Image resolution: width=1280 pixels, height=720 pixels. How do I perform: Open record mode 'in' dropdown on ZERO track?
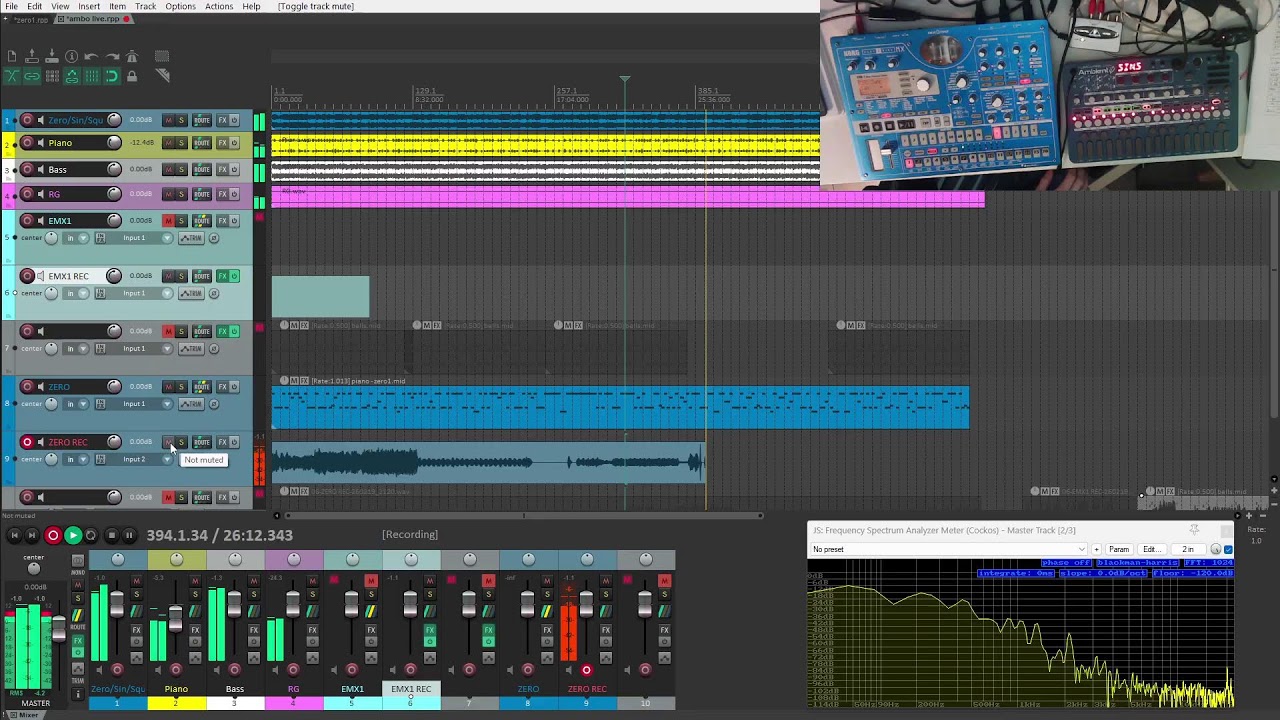(76, 404)
